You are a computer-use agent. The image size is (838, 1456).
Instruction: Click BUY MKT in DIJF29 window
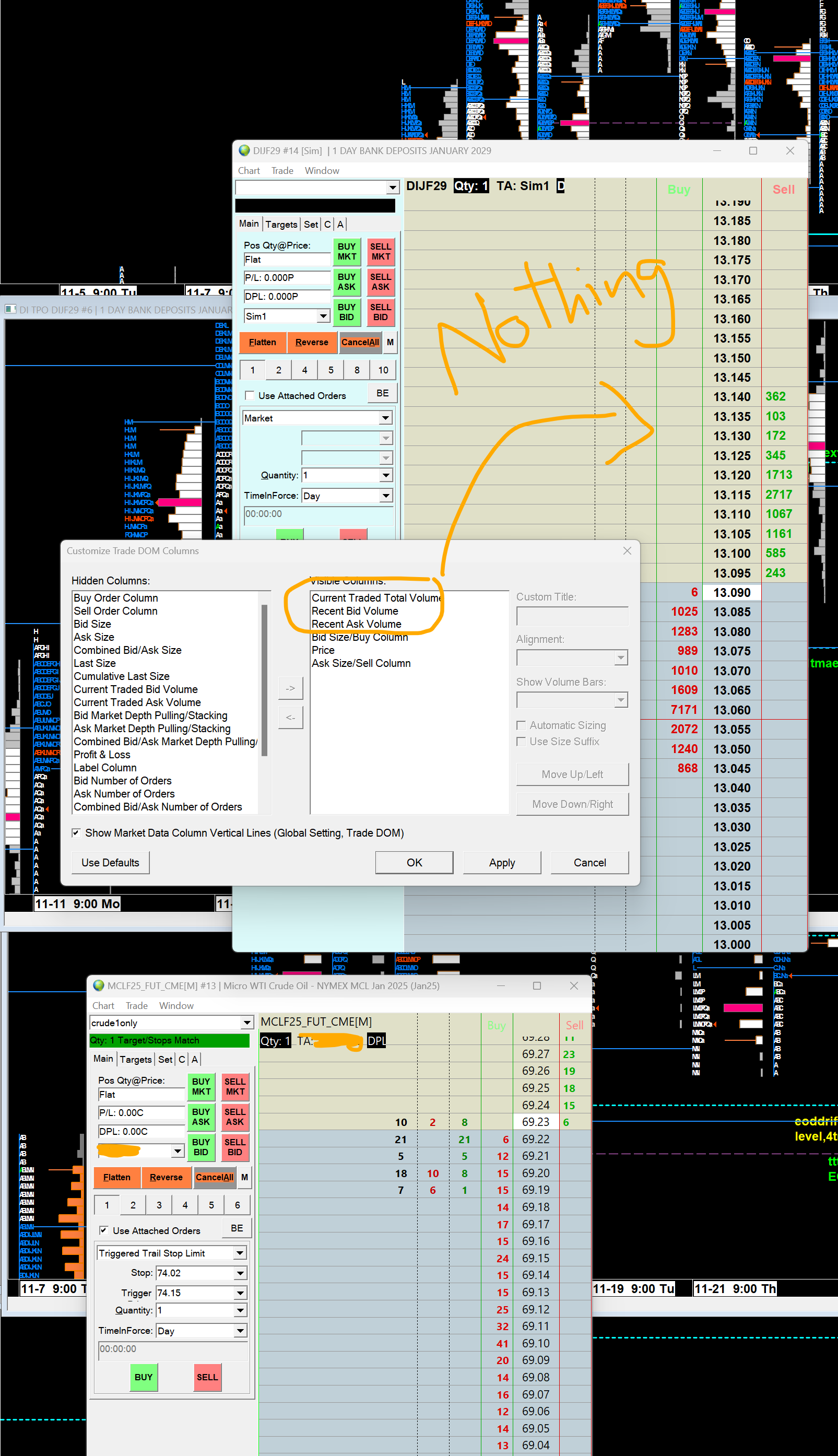click(x=347, y=252)
